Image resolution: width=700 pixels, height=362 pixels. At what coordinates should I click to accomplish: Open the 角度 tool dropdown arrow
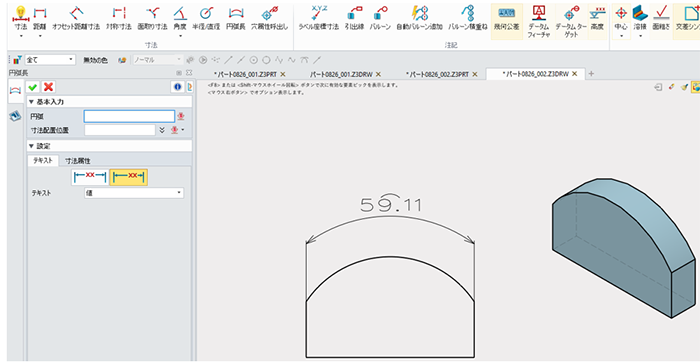click(180, 35)
